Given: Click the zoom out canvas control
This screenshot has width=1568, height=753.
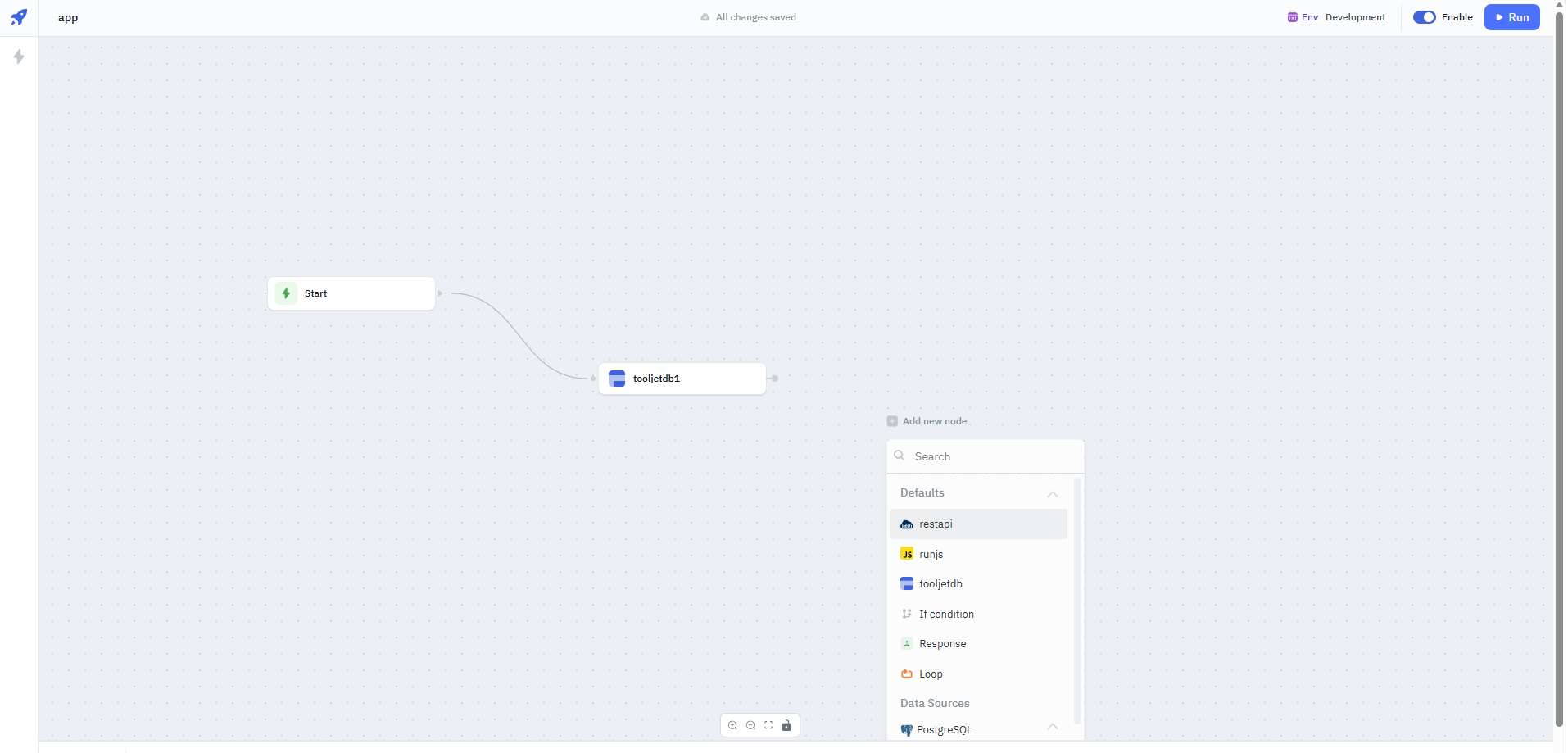Looking at the screenshot, I should 750,725.
